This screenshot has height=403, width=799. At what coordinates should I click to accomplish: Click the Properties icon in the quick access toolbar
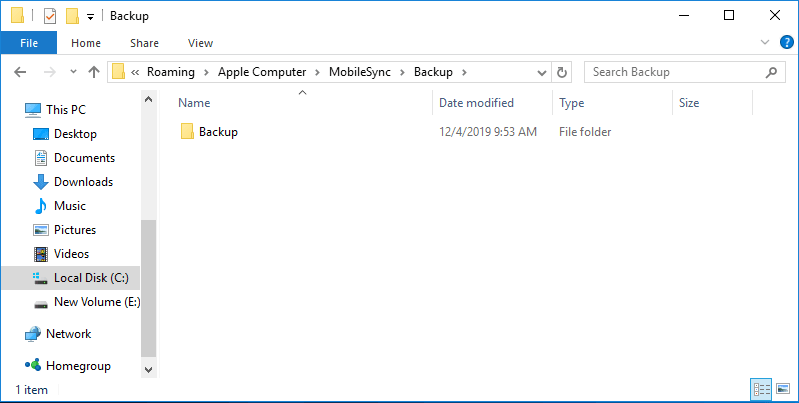click(49, 16)
